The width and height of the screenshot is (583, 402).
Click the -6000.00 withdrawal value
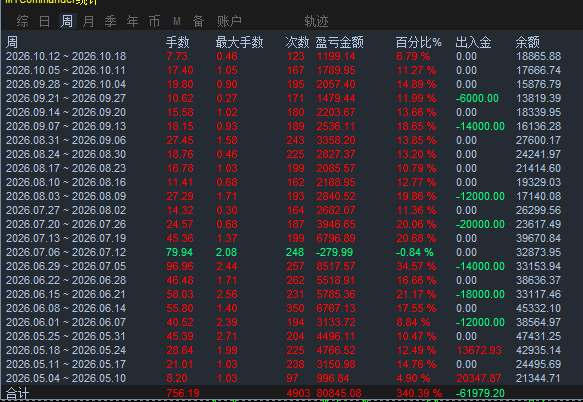[477, 98]
